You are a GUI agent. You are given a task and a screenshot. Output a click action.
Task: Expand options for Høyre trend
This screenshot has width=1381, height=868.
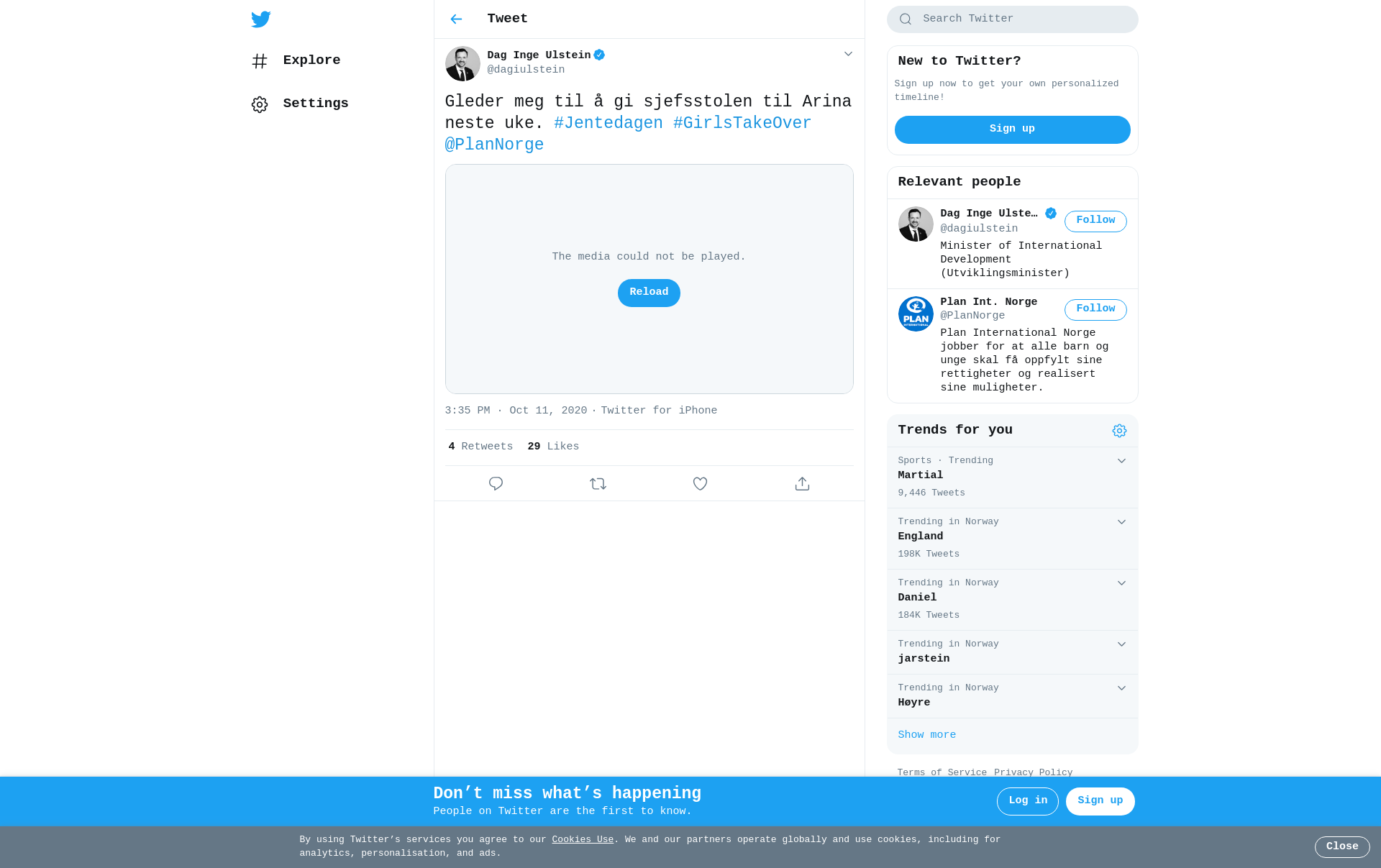coord(1121,688)
